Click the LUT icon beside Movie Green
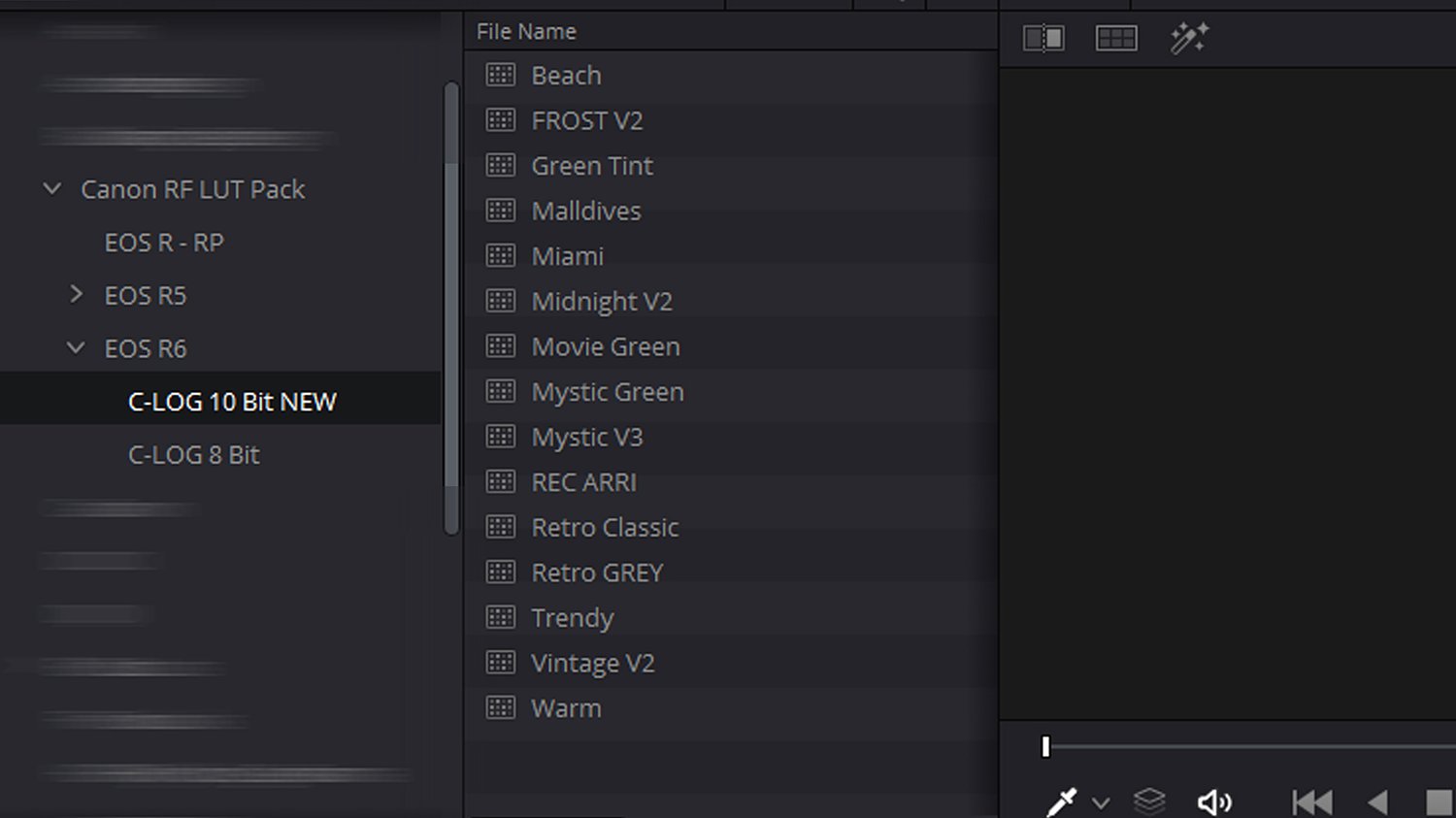 click(501, 346)
